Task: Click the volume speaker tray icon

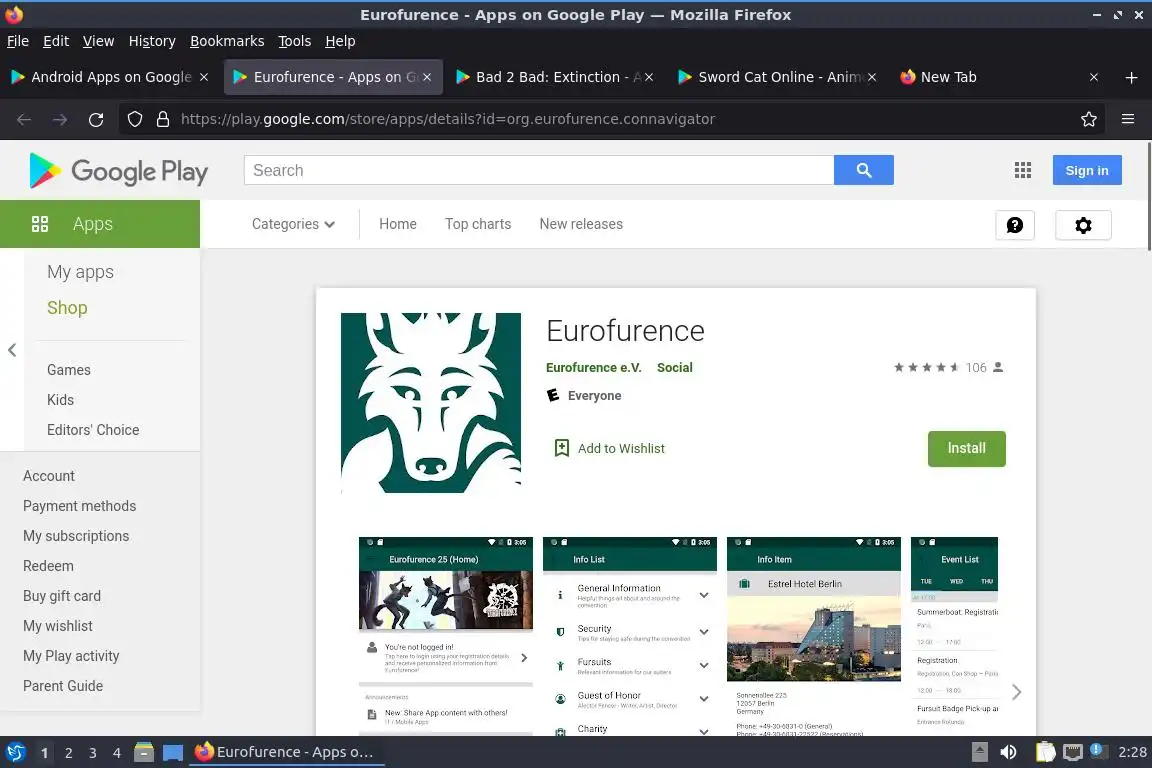Action: point(1008,752)
